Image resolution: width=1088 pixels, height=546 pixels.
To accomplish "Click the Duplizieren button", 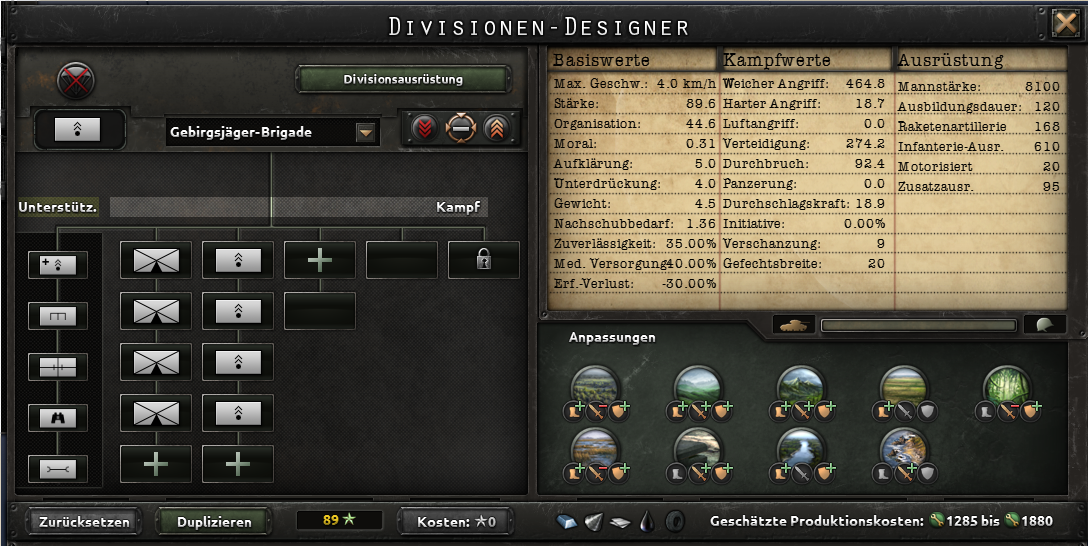I will click(214, 522).
